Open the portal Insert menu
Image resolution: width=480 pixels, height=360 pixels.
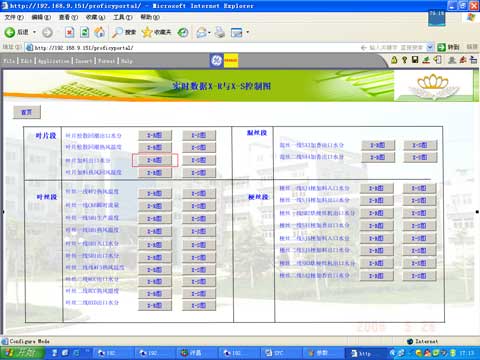click(83, 61)
